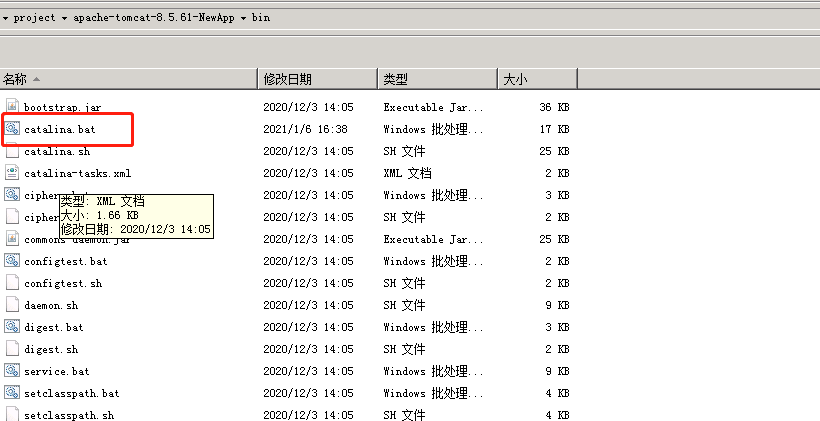The width and height of the screenshot is (820, 421).
Task: Click the SH 文件 type of catalina.sh
Action: (x=404, y=151)
